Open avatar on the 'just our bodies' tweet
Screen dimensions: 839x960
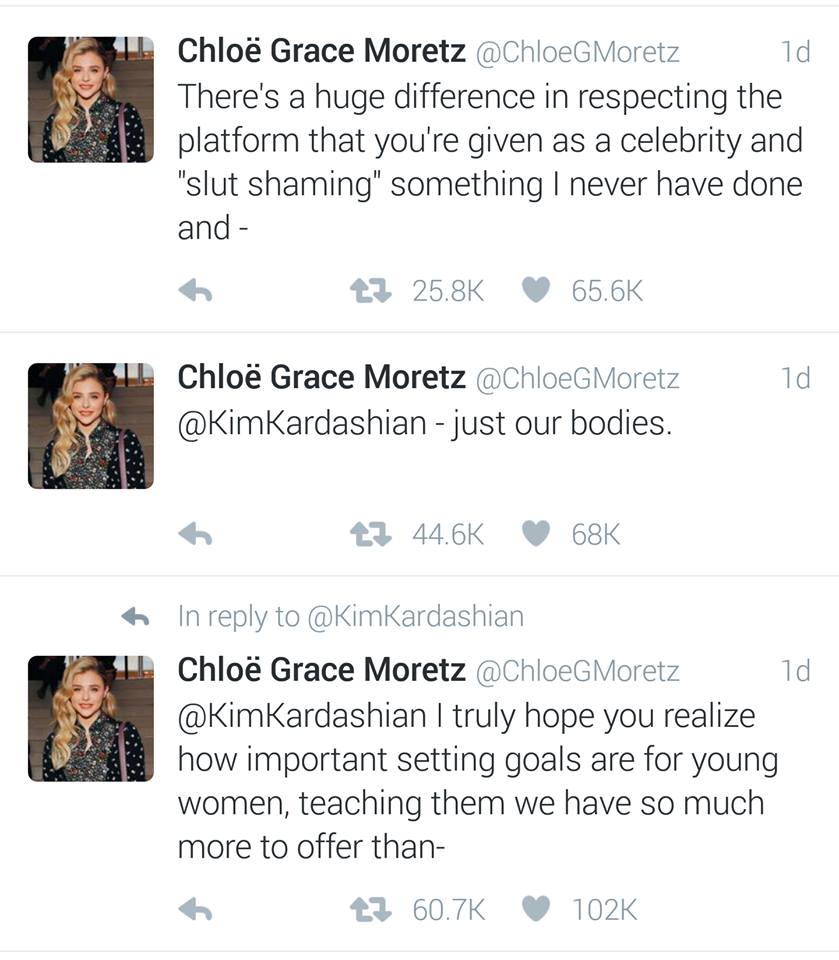click(91, 426)
